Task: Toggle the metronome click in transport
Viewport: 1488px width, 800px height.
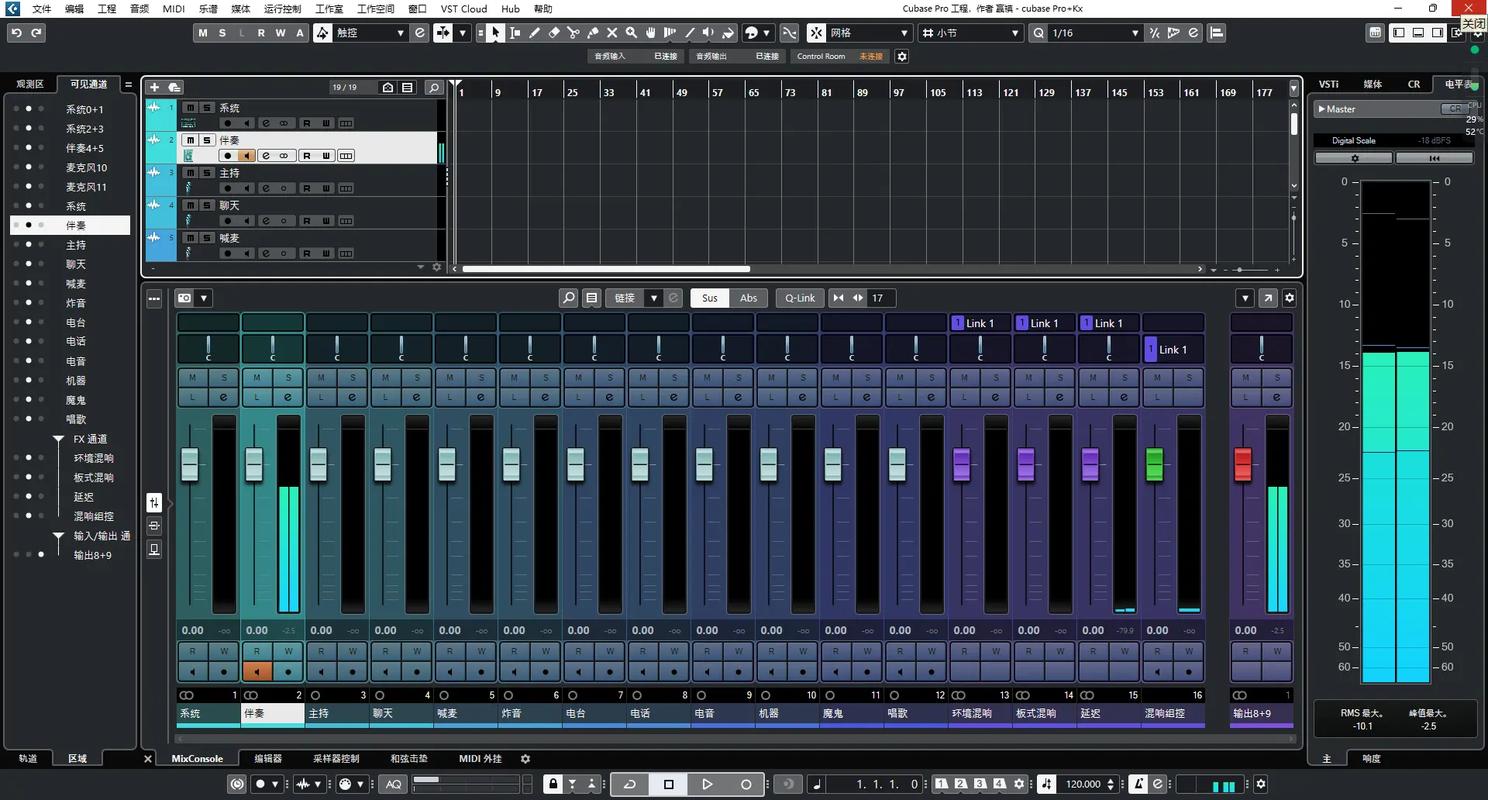Action: [x=1137, y=784]
